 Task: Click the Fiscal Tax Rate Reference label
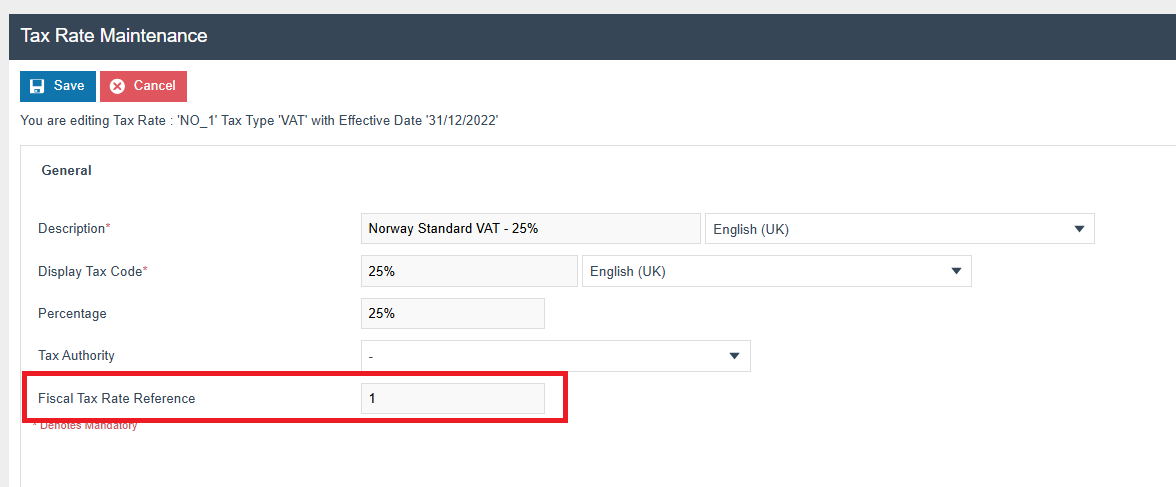click(x=116, y=398)
